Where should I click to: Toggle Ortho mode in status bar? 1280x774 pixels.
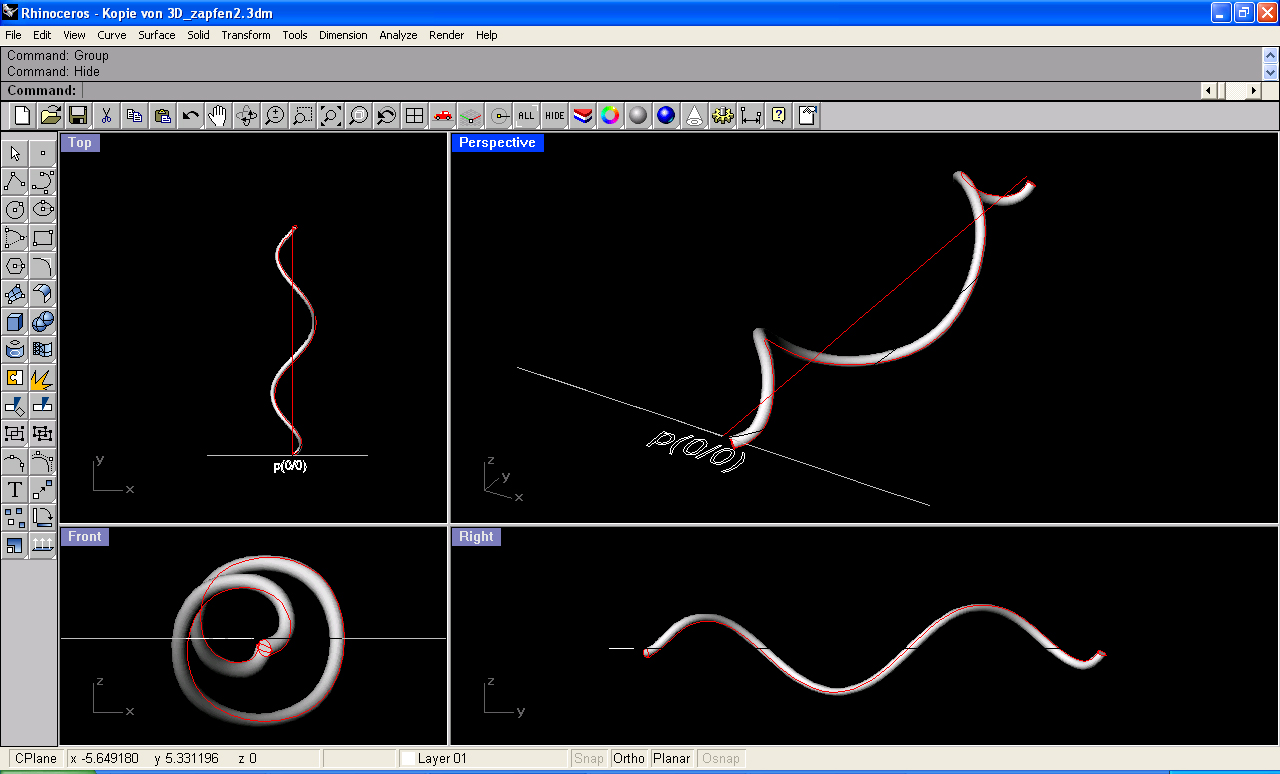[629, 759]
